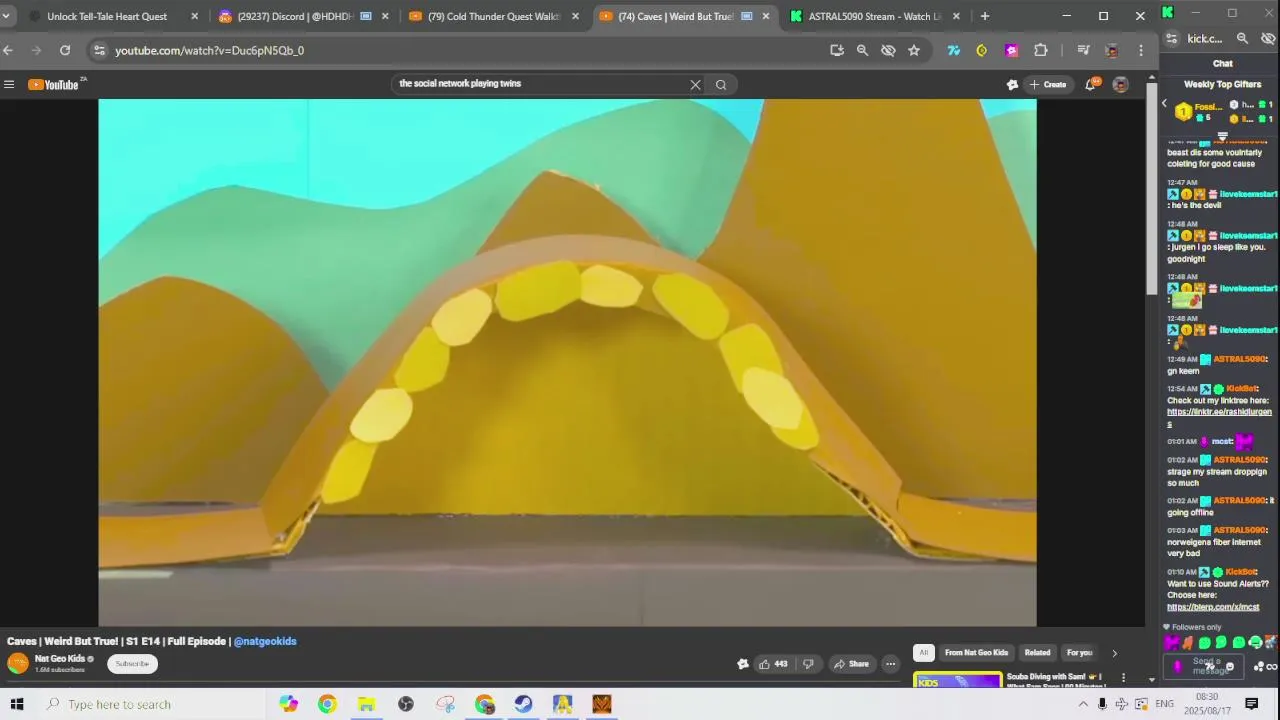Reload the YouTube page

(65, 50)
